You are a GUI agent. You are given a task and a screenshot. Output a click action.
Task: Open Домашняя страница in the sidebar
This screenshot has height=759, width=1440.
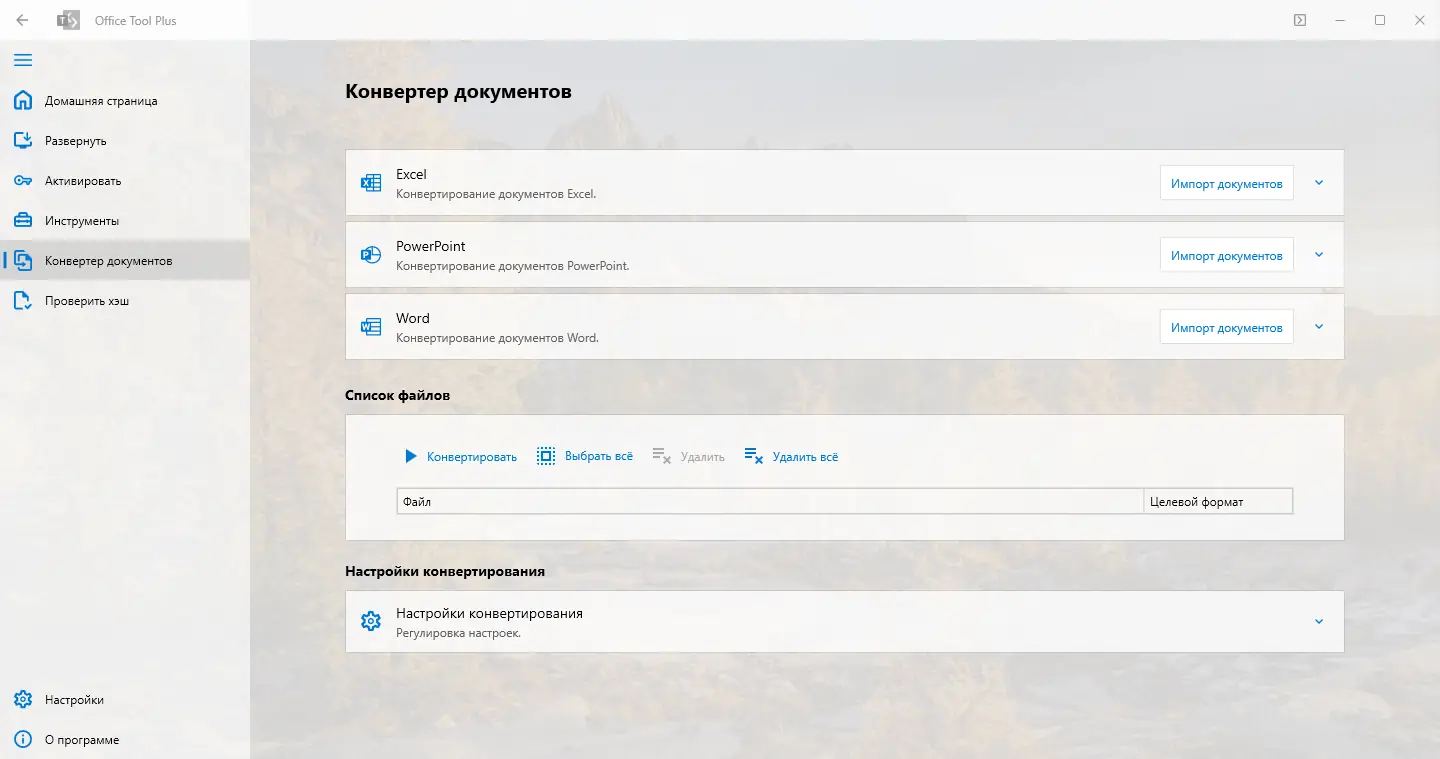[x=125, y=101]
